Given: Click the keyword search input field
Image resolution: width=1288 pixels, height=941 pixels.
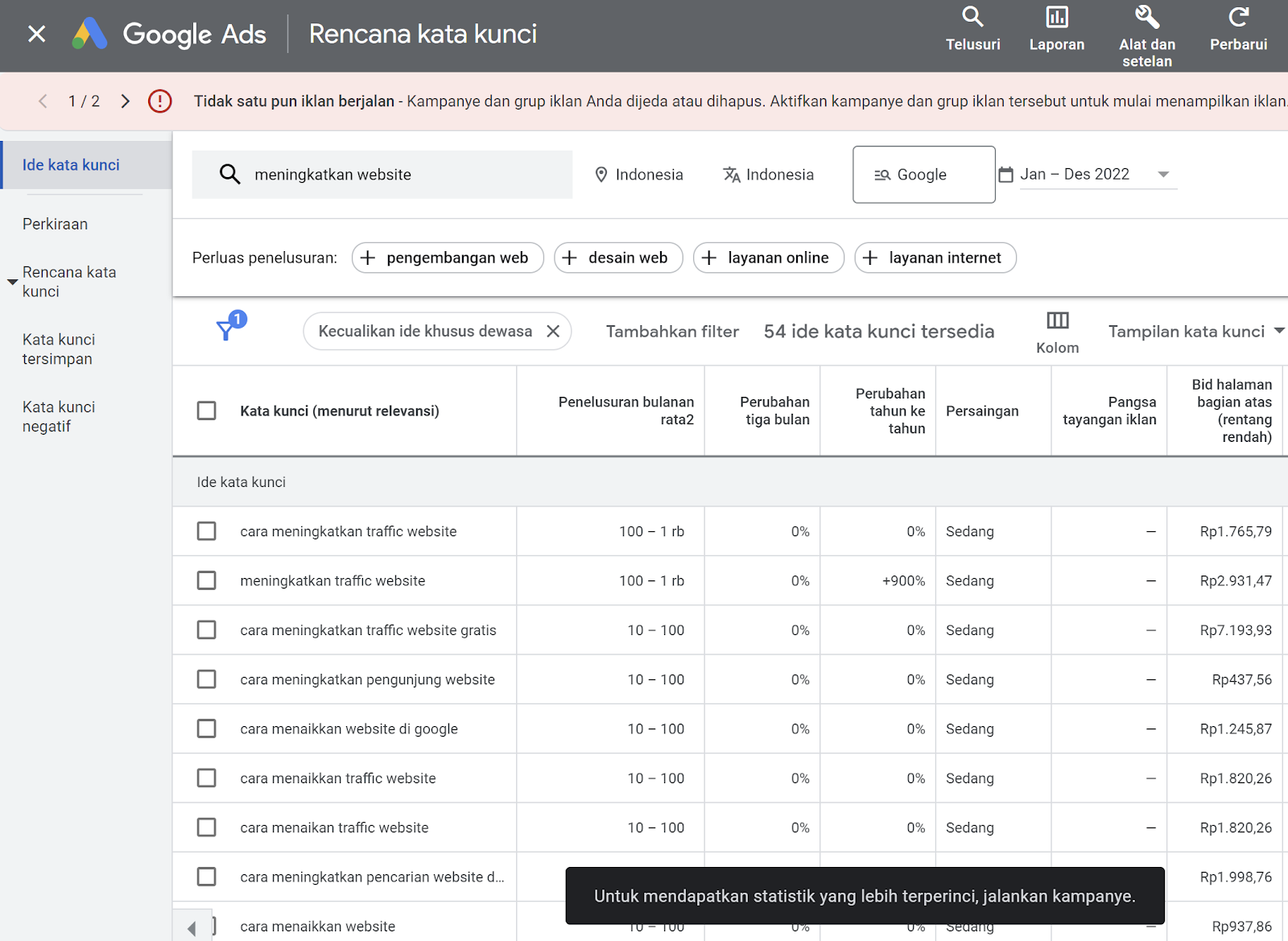Looking at the screenshot, I should pos(382,175).
